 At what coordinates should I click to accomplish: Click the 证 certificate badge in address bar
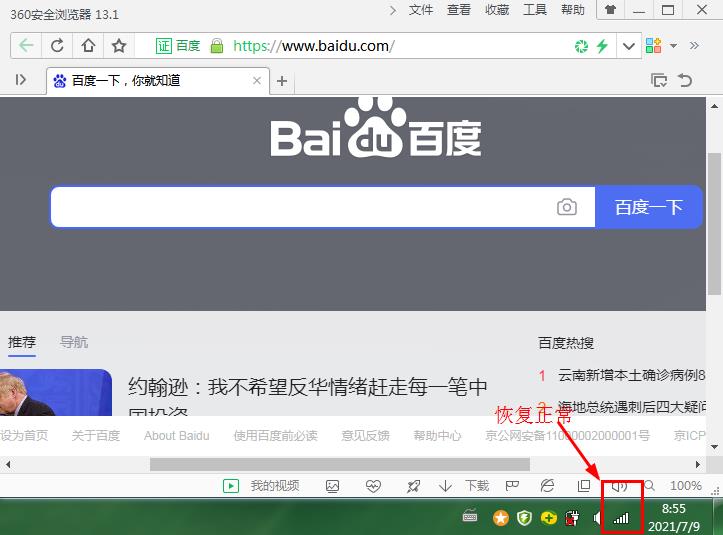point(163,46)
